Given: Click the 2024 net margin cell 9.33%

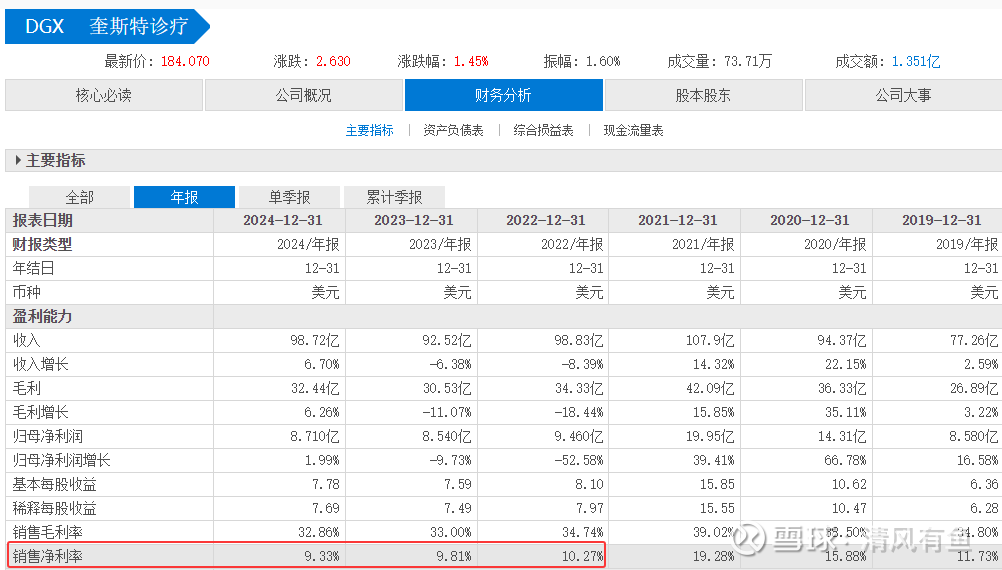Looking at the screenshot, I should point(322,556).
